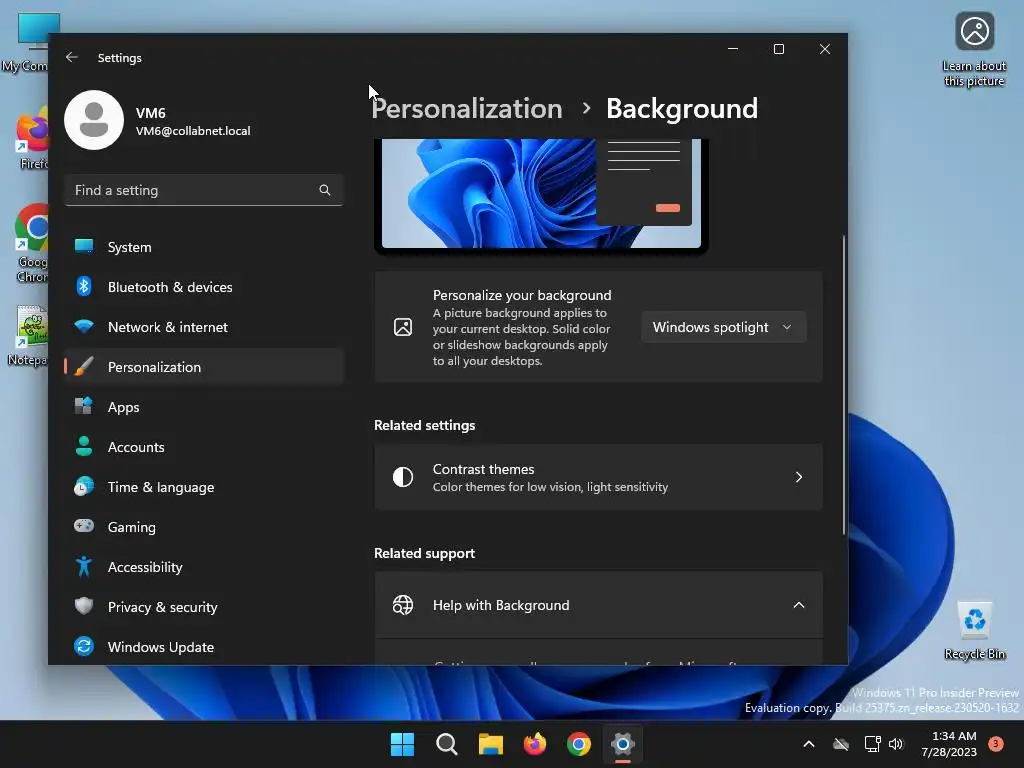
Task: Minimize the Settings window
Action: (x=733, y=49)
